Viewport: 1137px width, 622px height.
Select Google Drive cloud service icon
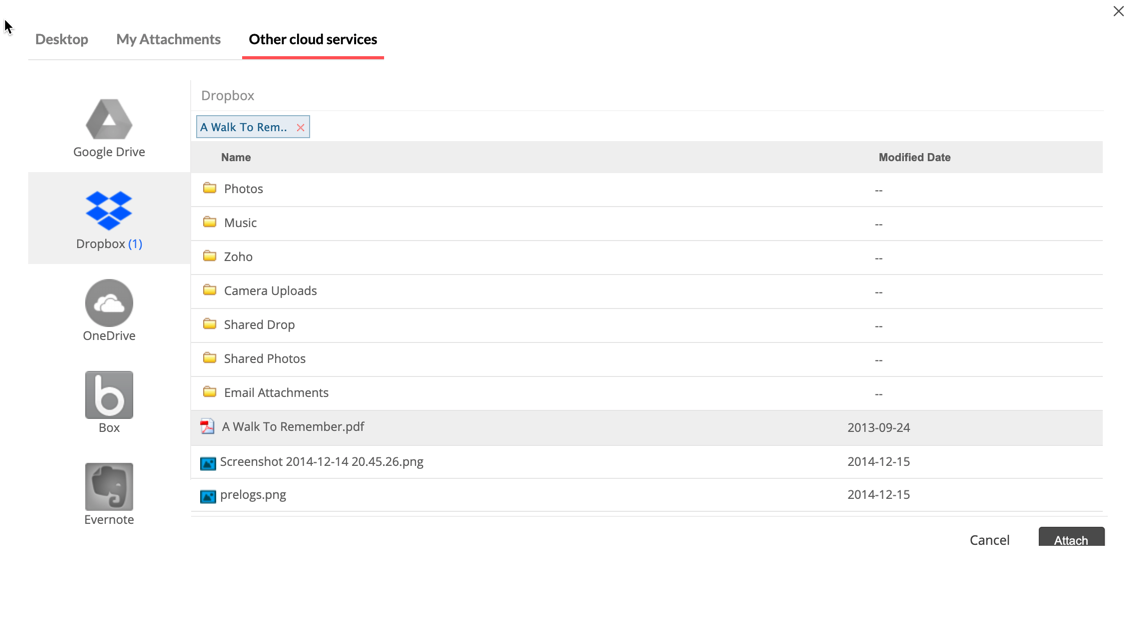click(109, 120)
